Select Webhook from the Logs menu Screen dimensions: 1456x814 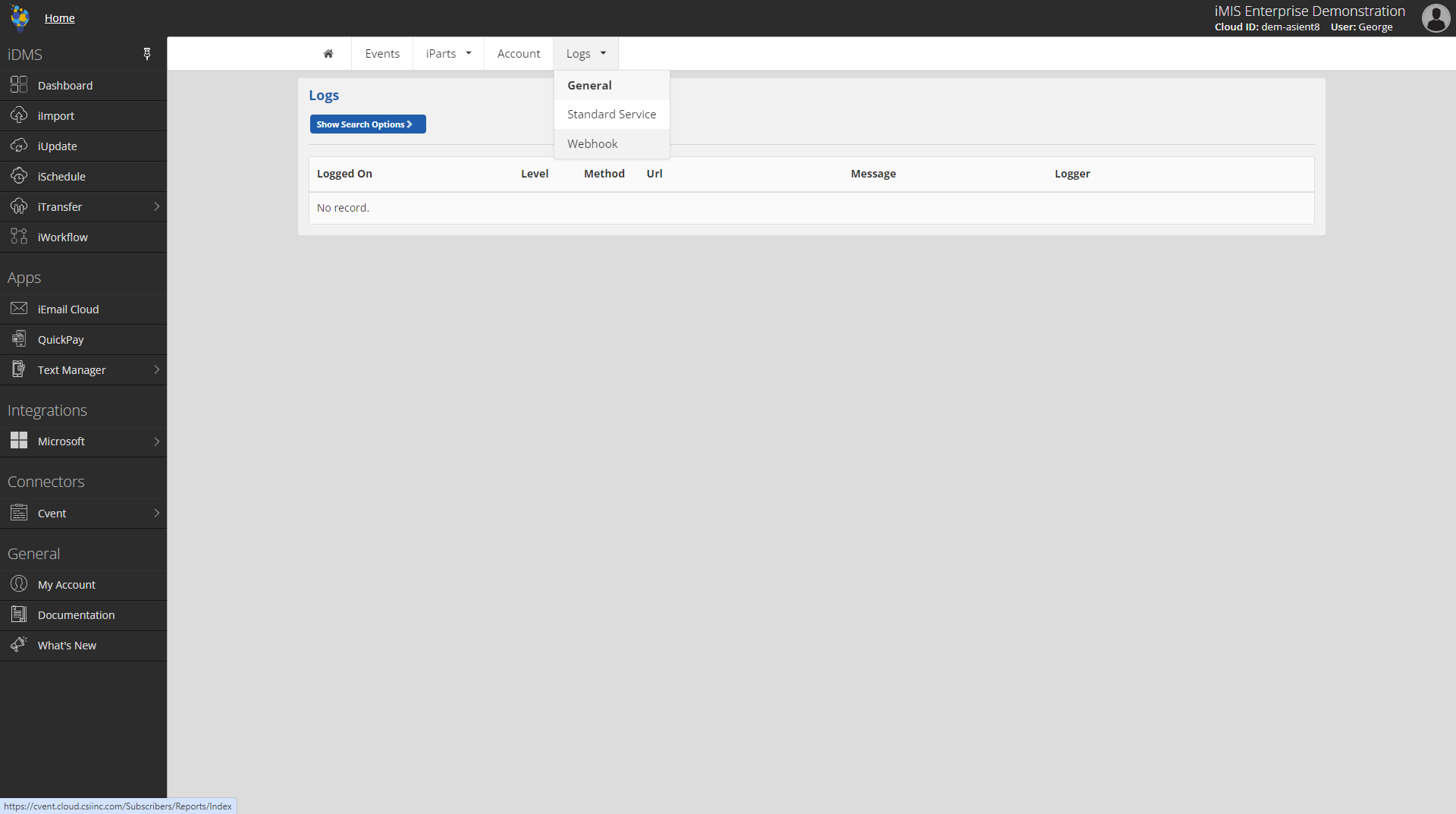click(592, 144)
